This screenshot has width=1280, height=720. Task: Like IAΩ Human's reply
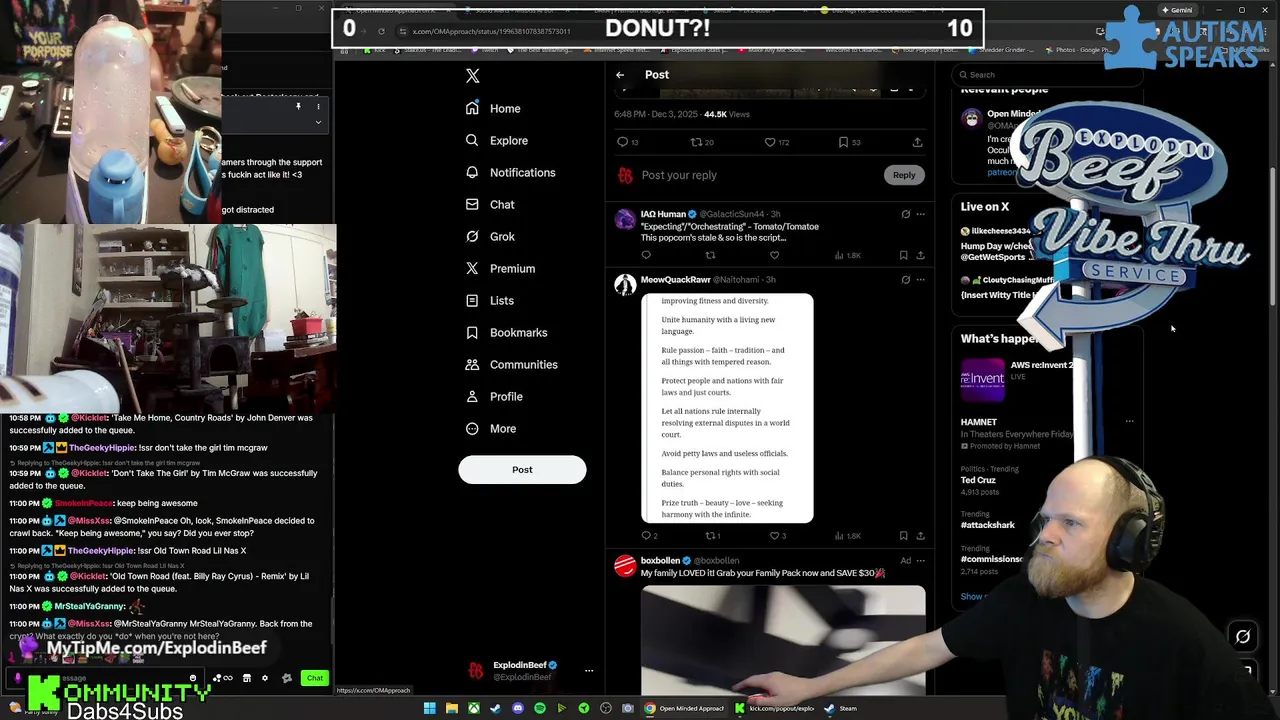[774, 256]
